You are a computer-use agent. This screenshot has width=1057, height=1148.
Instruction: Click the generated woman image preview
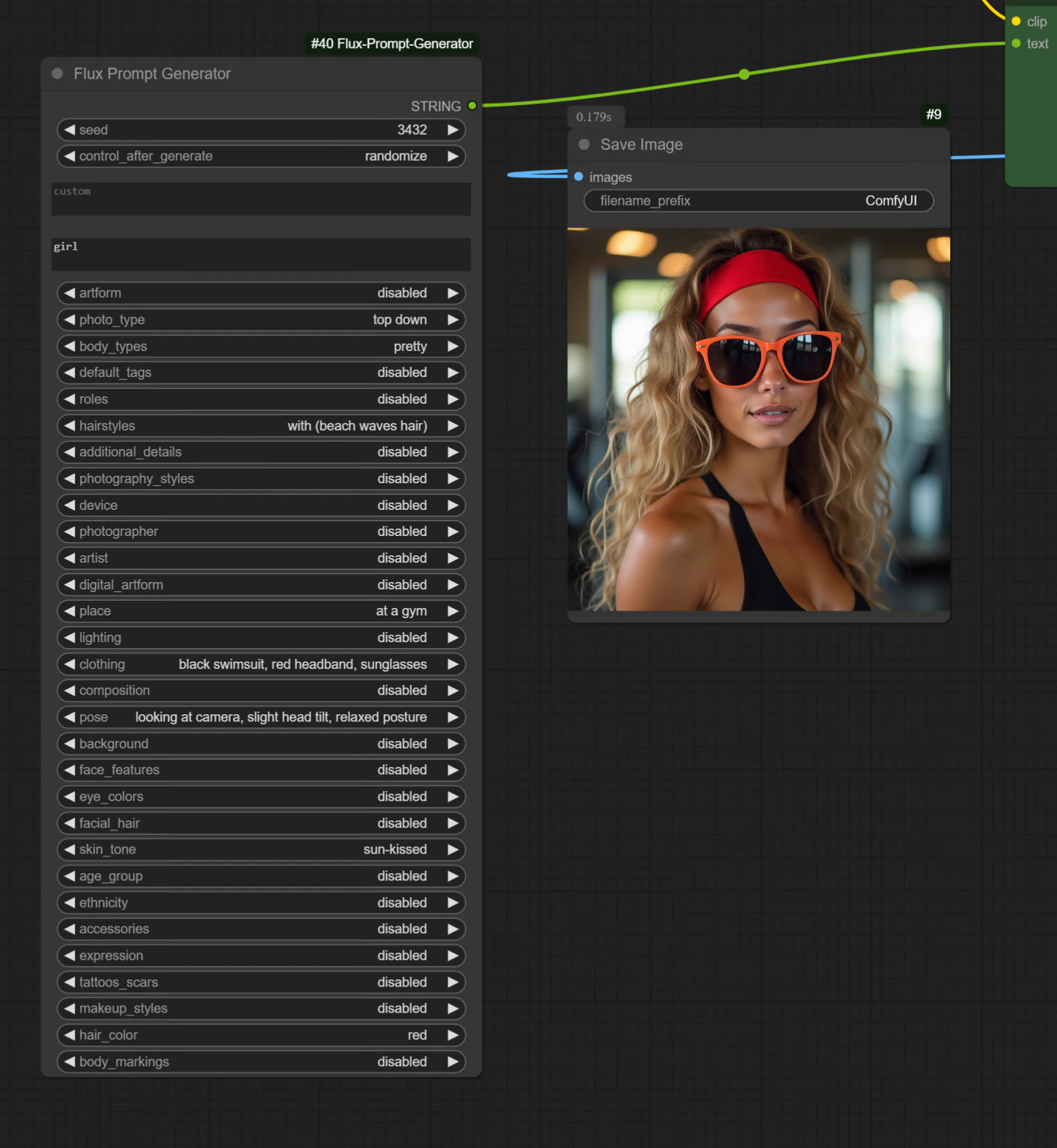tap(758, 419)
